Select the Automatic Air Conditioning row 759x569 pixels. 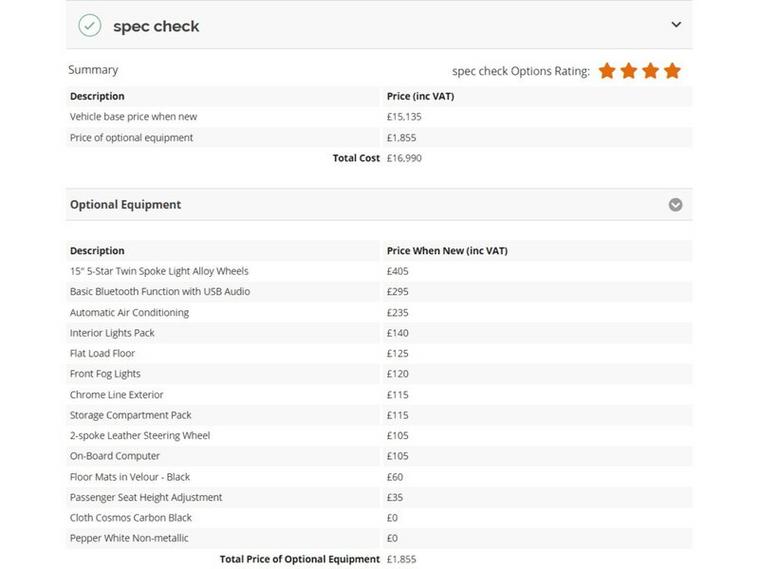pyautogui.click(x=379, y=313)
